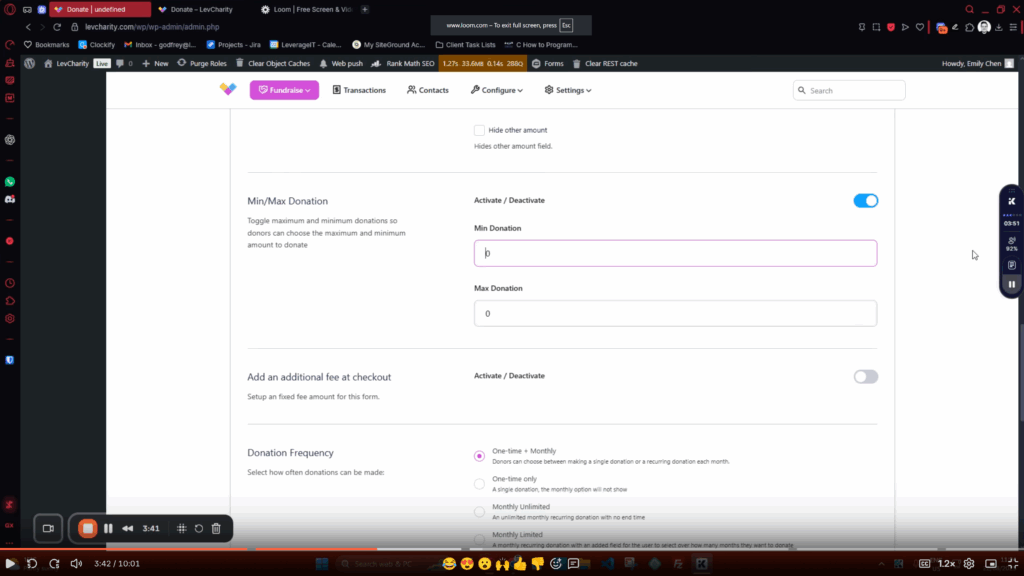The image size is (1024, 576).
Task: Pause the Loom recording in the control bar
Action: [108, 528]
